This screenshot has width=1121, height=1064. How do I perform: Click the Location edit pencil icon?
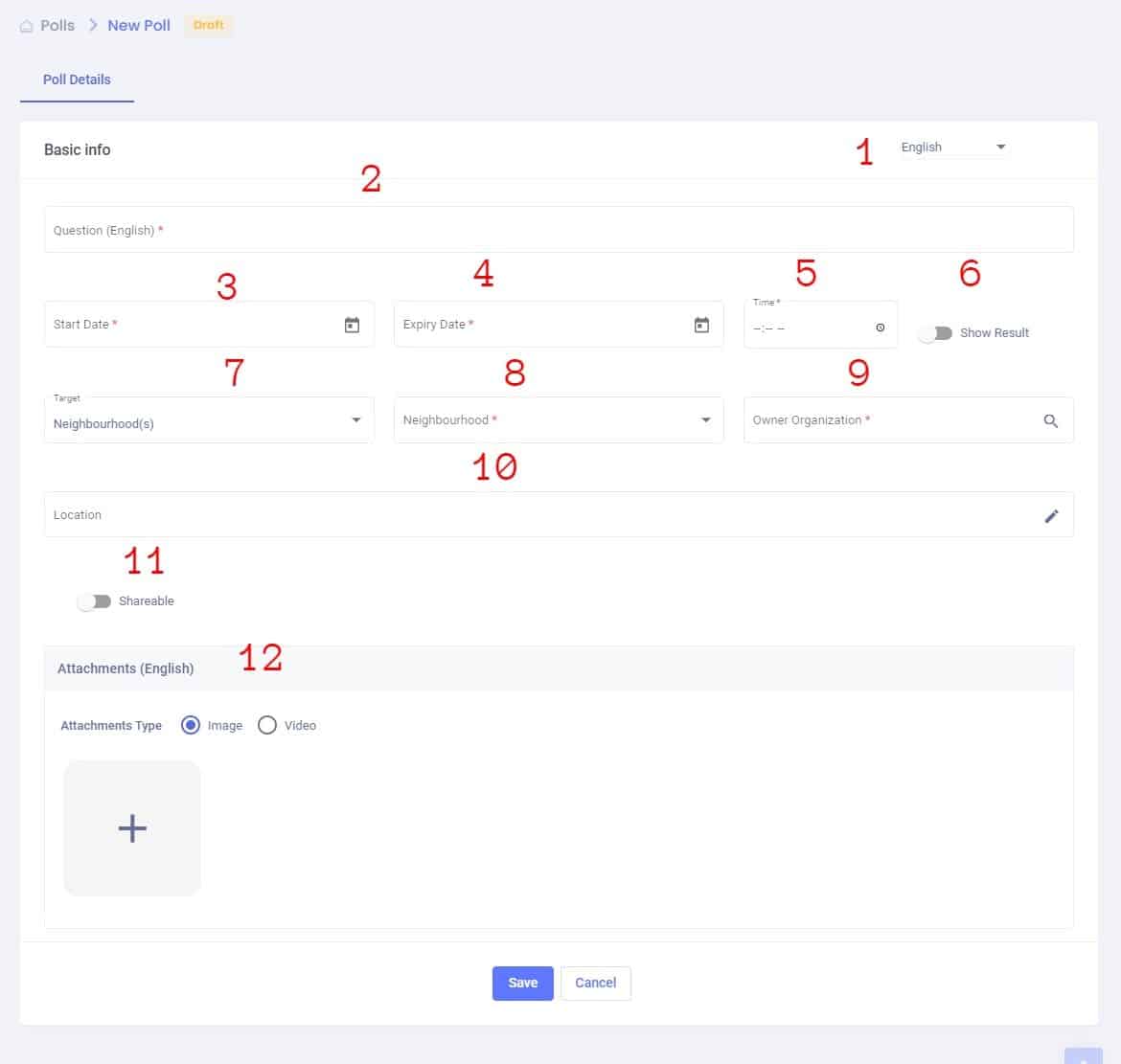click(1051, 516)
